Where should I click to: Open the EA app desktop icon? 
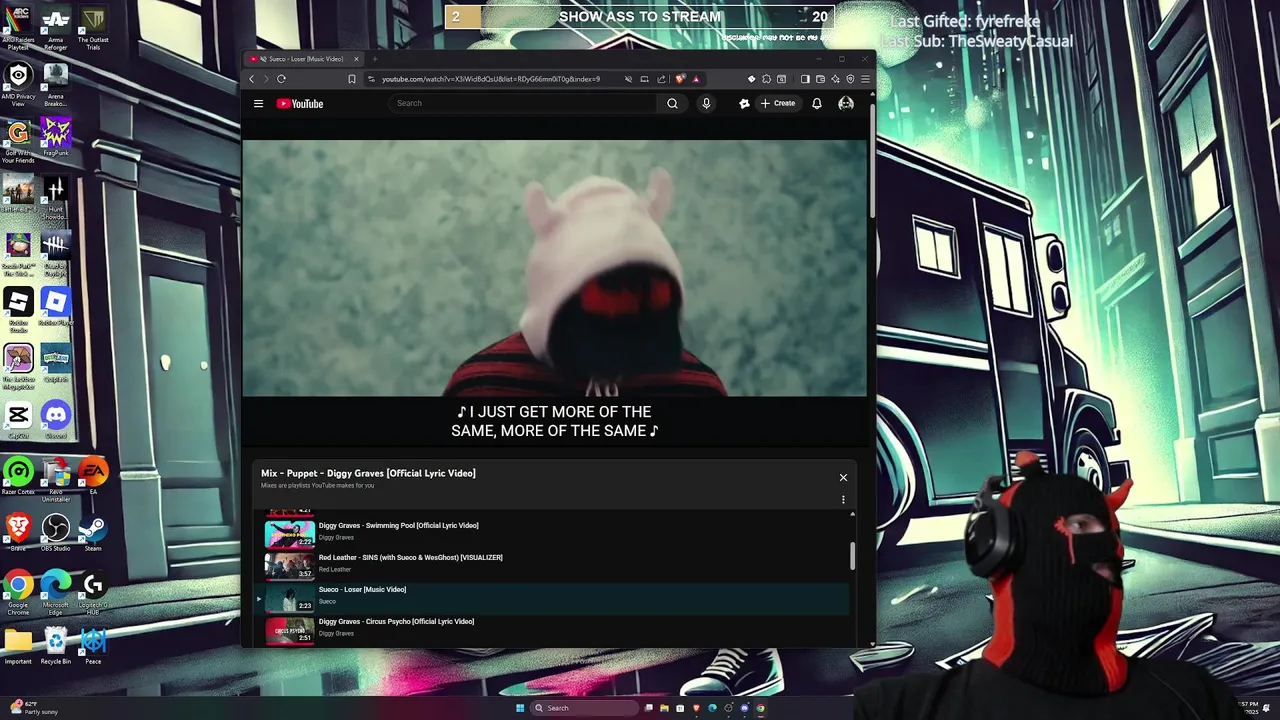[93, 476]
